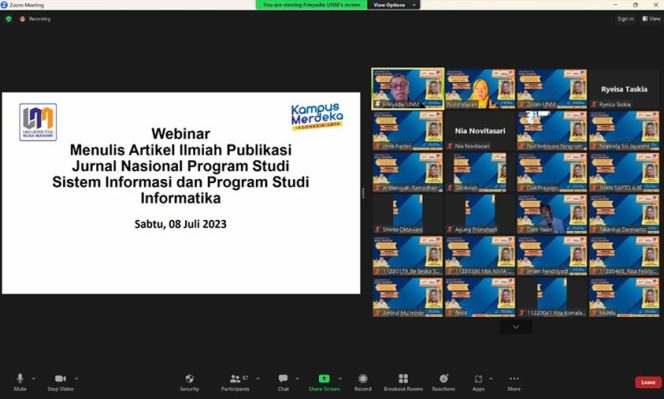Select Sikandua Darmanto's video tile
The height and width of the screenshot is (399, 664).
pyautogui.click(x=624, y=214)
